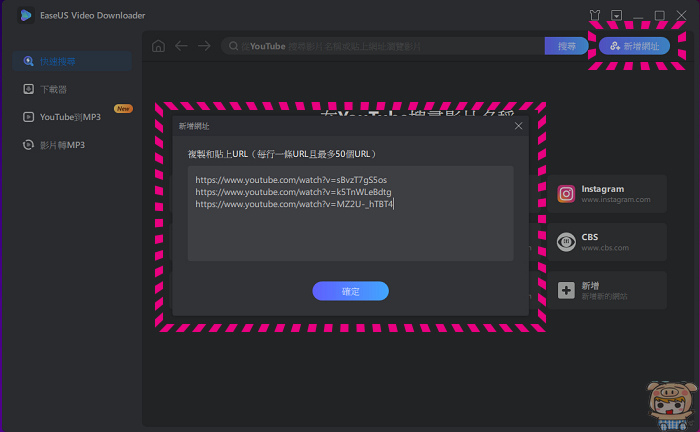700x432 pixels.
Task: Click the search magnifier inside search bar
Action: [233, 46]
